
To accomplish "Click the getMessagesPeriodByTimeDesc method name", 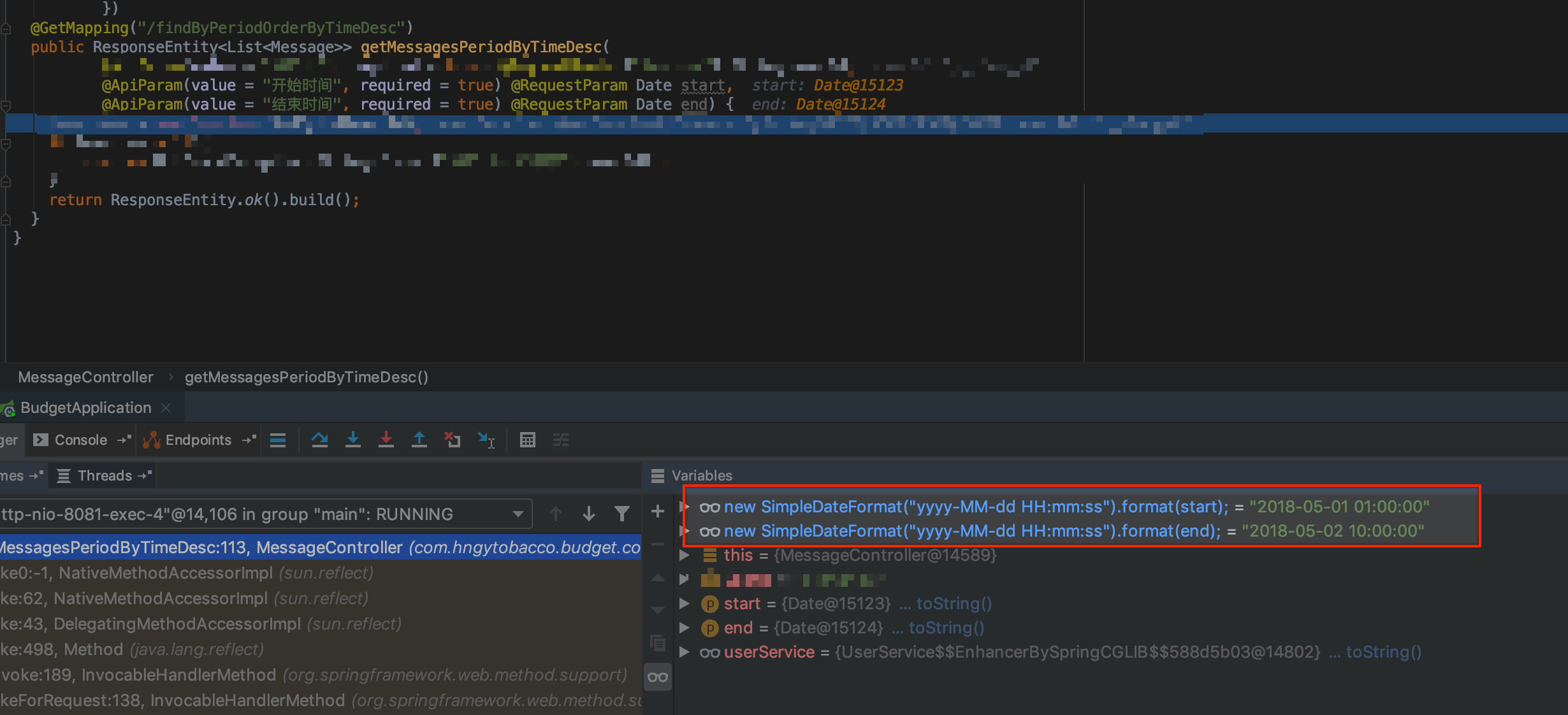I will 481,47.
